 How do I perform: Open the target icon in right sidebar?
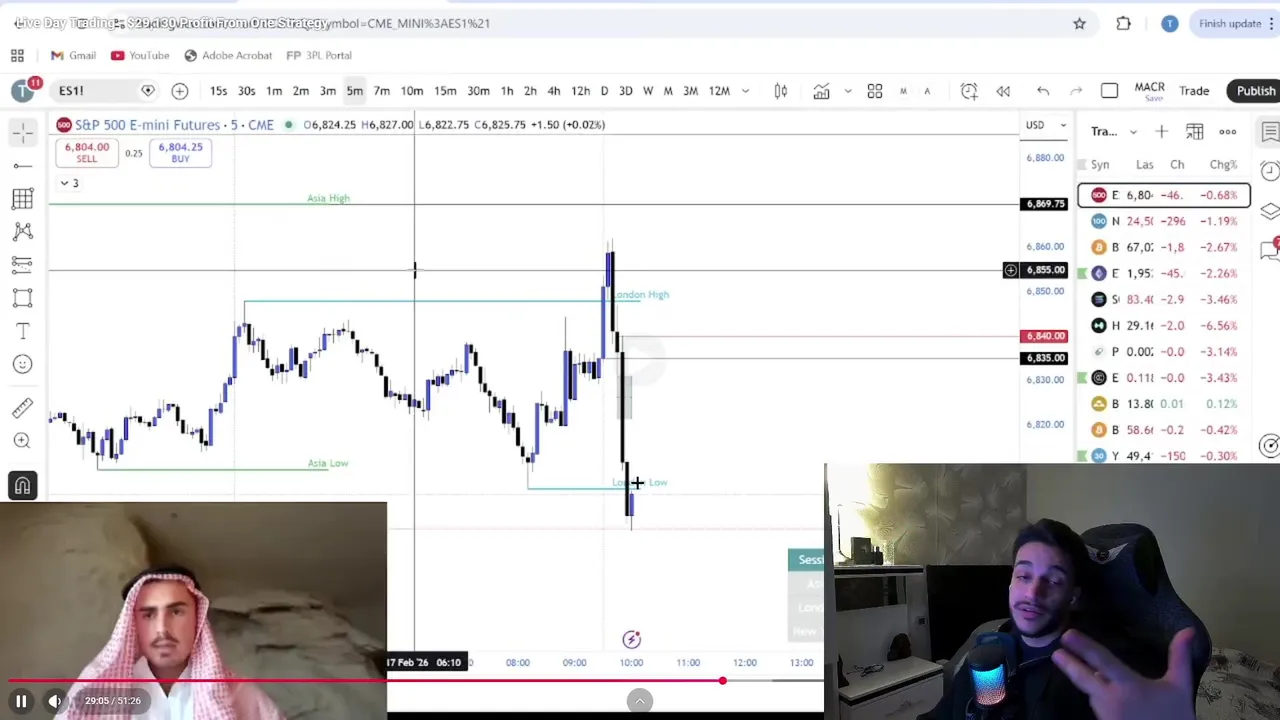point(1270,446)
